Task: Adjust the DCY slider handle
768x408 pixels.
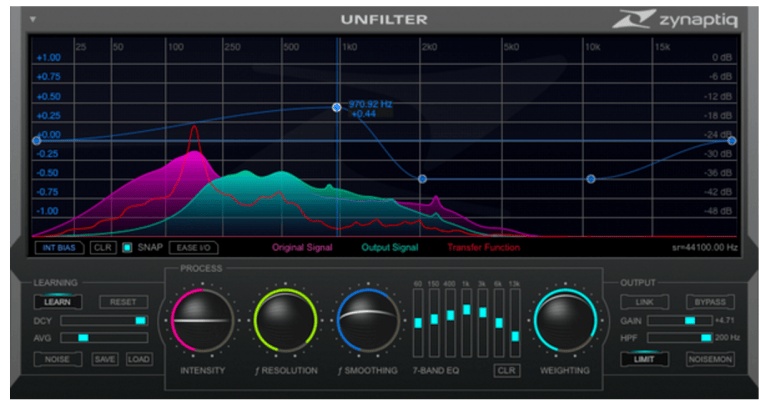Action: pyautogui.click(x=141, y=321)
